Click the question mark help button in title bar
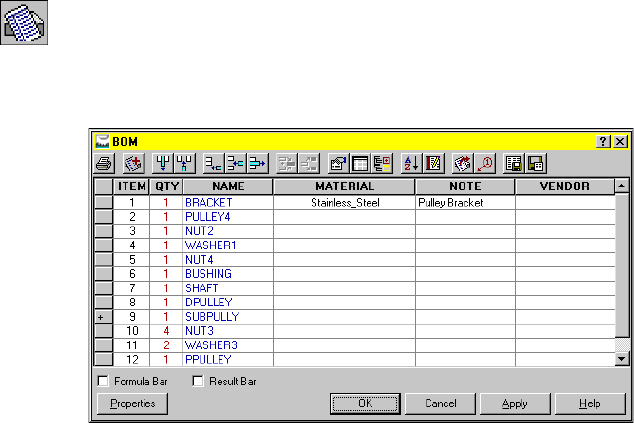 [x=603, y=142]
